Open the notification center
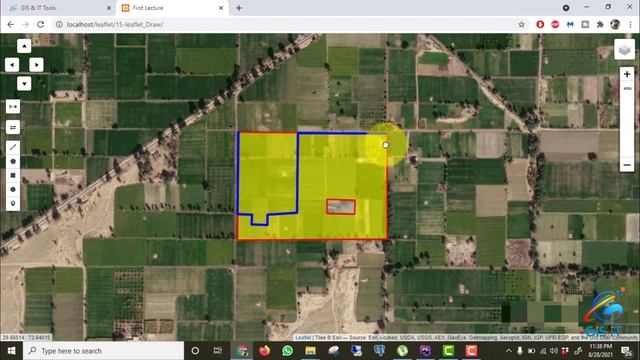Image resolution: width=640 pixels, height=360 pixels. 626,351
